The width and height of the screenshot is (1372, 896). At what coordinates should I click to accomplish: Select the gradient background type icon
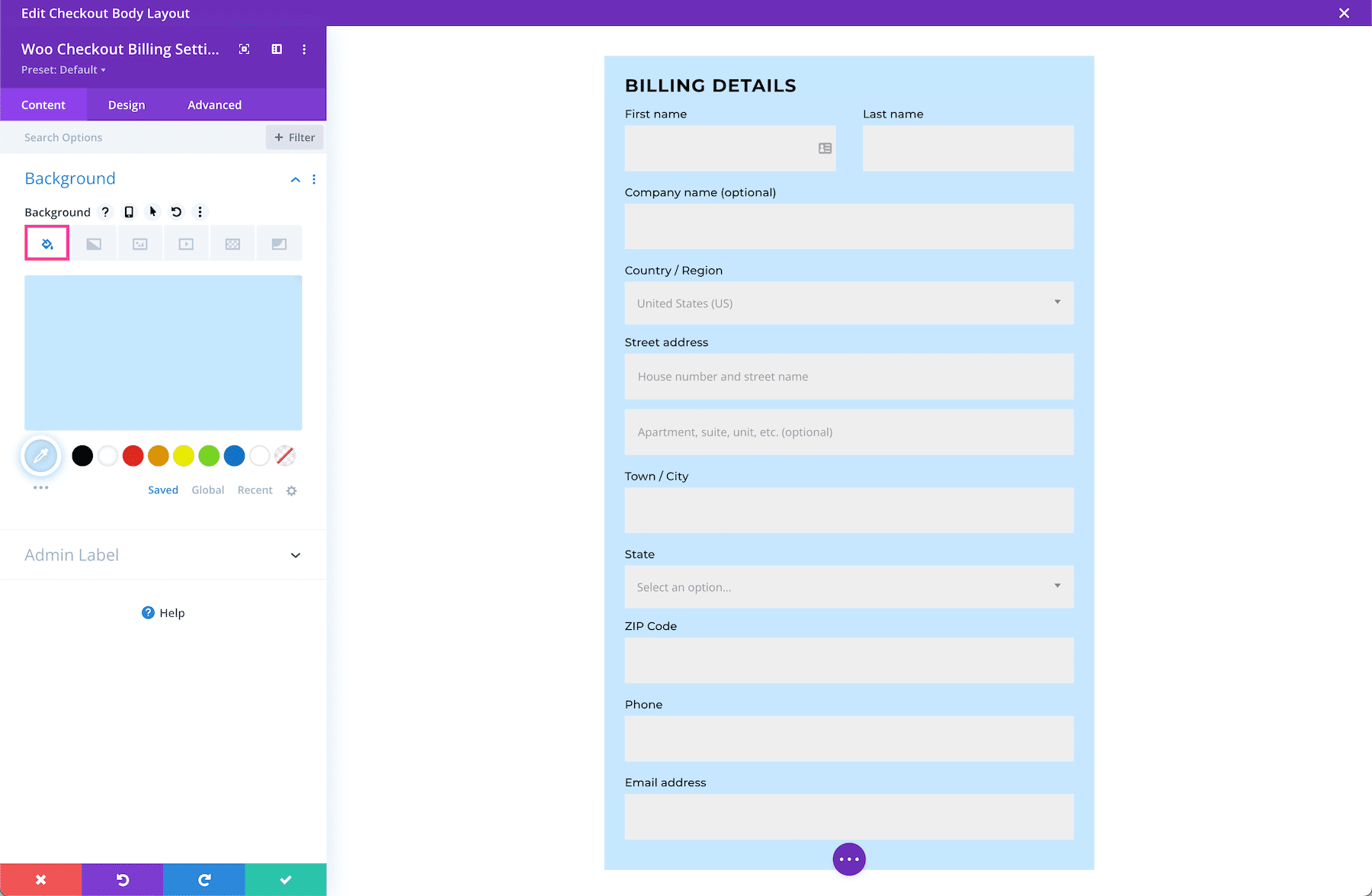[93, 242]
